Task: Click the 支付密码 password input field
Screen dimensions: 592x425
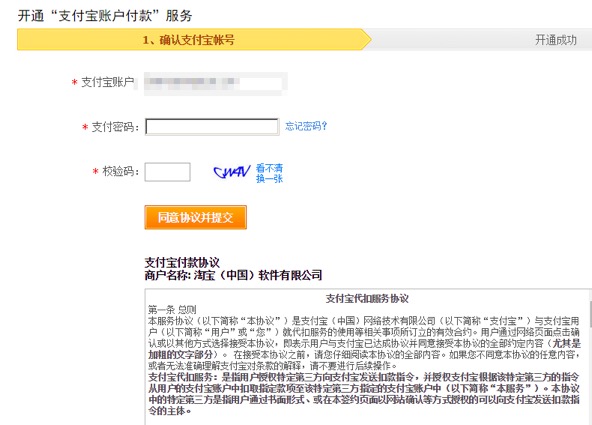Action: [x=212, y=127]
